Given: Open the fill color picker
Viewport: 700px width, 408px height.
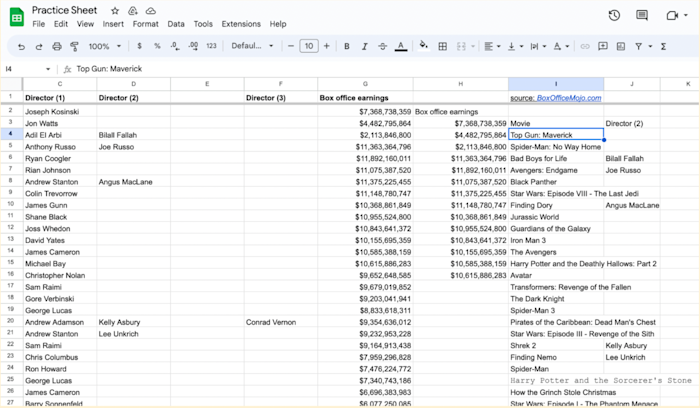Looking at the screenshot, I should click(424, 46).
